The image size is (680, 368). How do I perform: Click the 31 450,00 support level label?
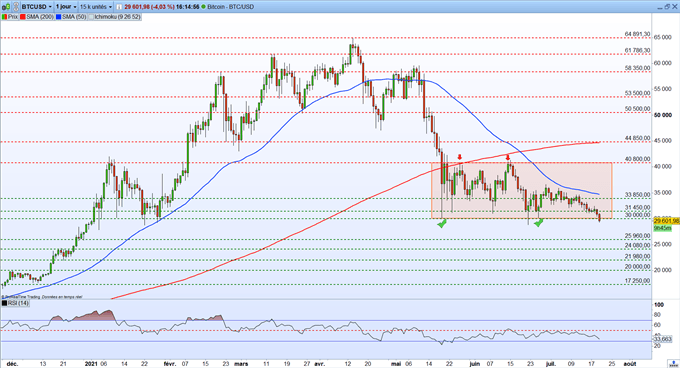point(638,208)
